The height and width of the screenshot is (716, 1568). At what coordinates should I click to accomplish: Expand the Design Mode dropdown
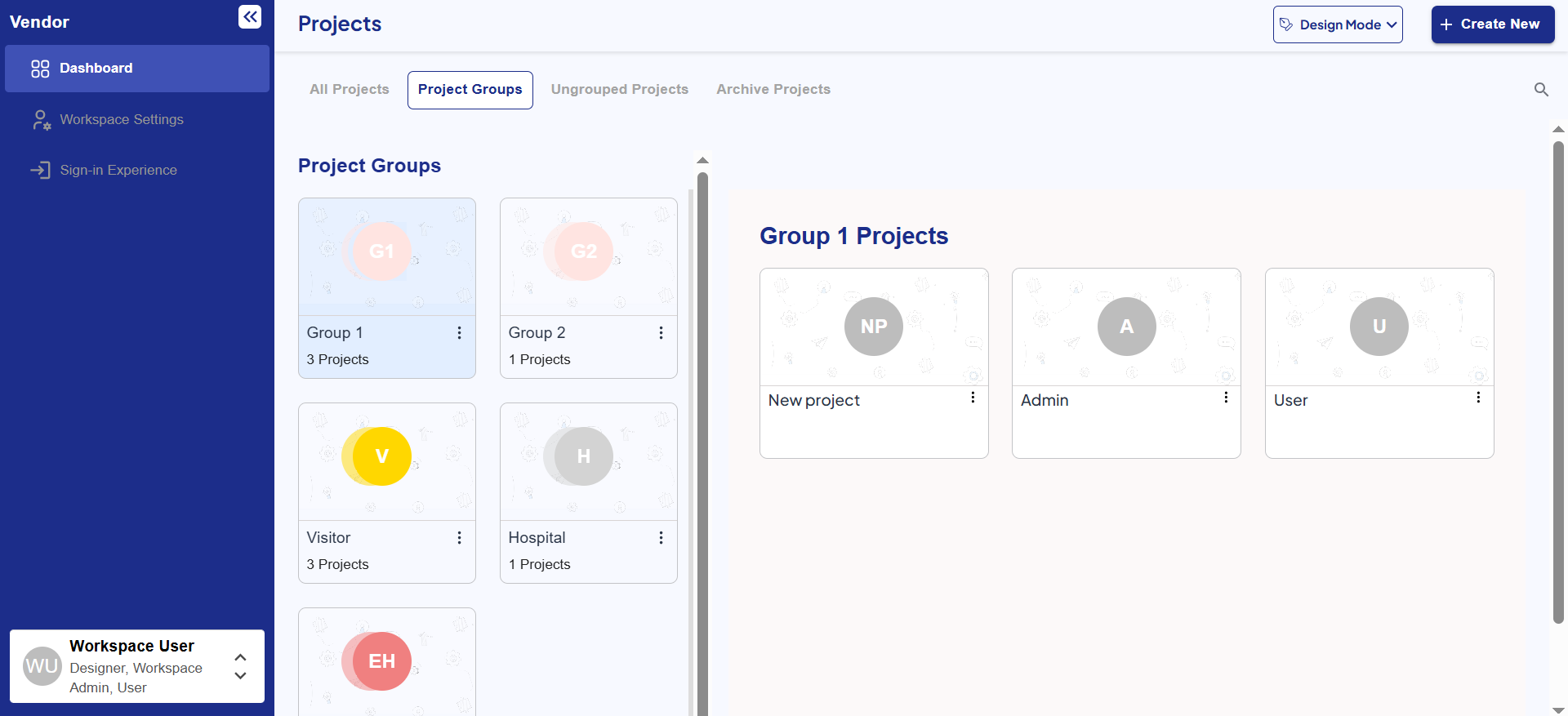click(x=1338, y=24)
